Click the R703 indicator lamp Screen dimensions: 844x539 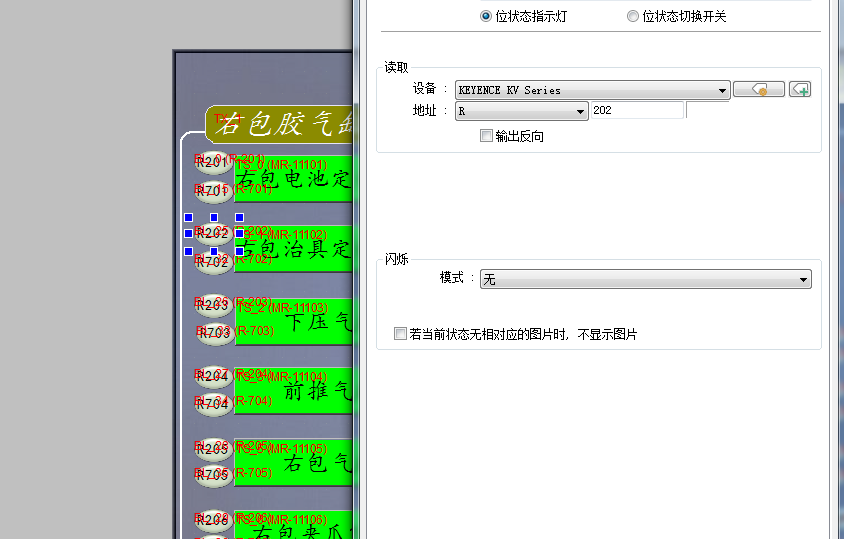click(213, 333)
